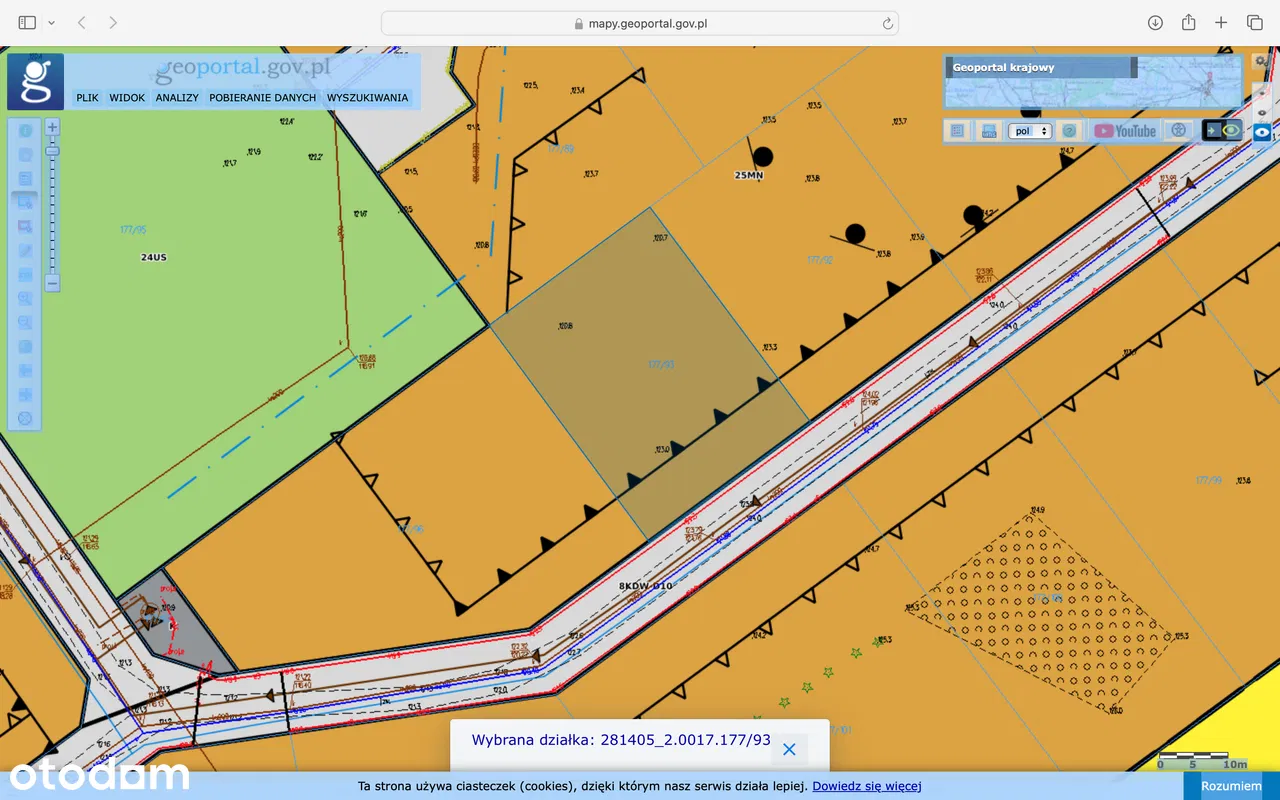Open the "pol" language dropdown
Image resolution: width=1280 pixels, height=800 pixels.
click(x=1030, y=131)
